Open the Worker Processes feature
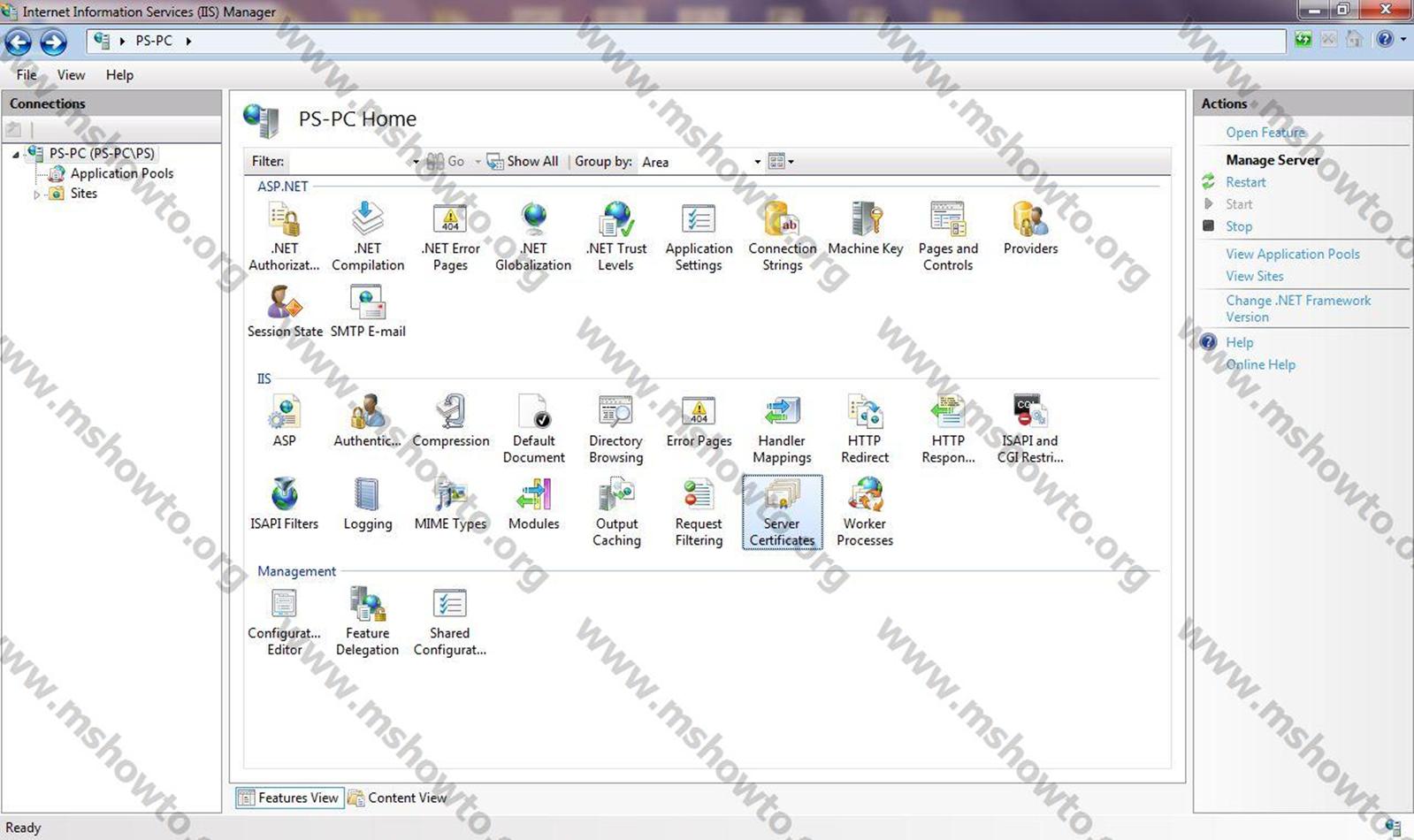 (865, 512)
